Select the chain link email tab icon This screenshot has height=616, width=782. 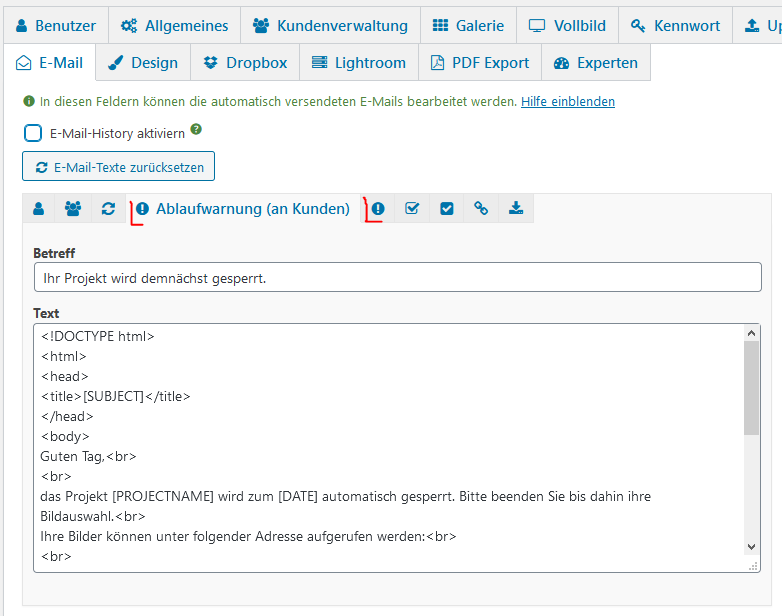(481, 209)
